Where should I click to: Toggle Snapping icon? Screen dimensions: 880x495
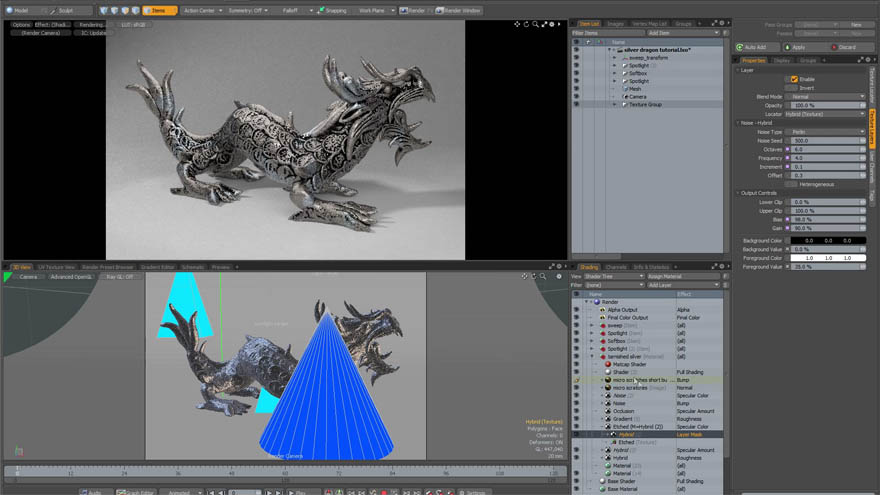(x=320, y=10)
